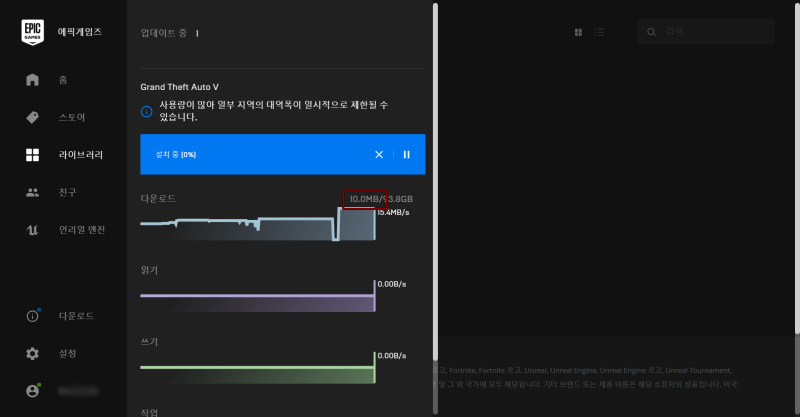The height and width of the screenshot is (417, 800).
Task: Click the bandwidth notice info icon
Action: [x=146, y=111]
